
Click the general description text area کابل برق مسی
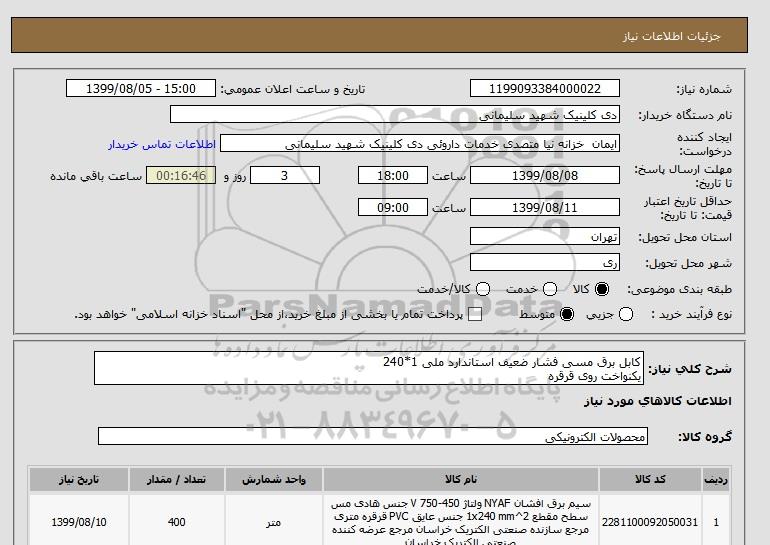[369, 368]
